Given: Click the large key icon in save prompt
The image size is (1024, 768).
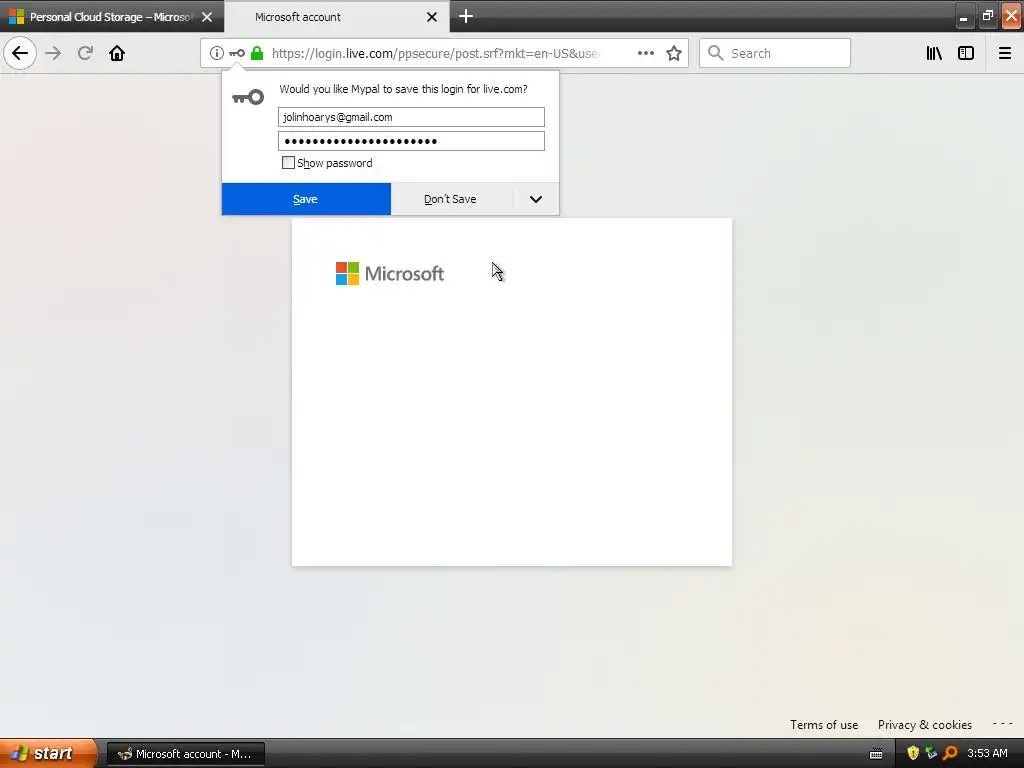Looking at the screenshot, I should [x=248, y=97].
